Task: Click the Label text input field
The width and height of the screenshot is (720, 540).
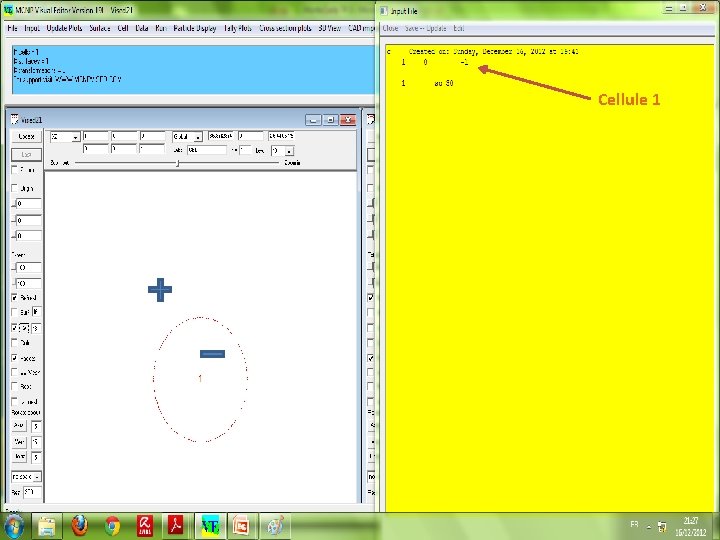Action: point(207,150)
